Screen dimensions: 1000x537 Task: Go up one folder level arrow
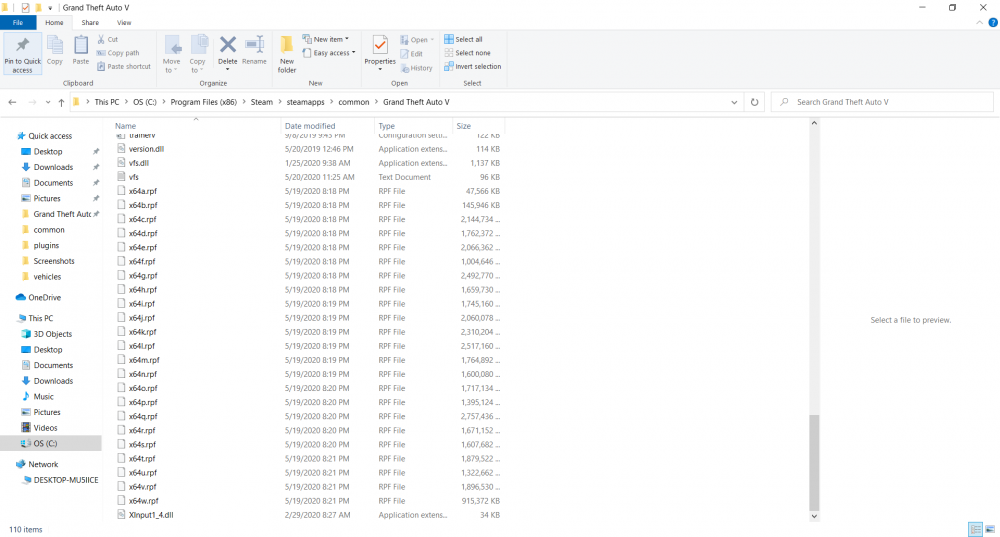(62, 102)
